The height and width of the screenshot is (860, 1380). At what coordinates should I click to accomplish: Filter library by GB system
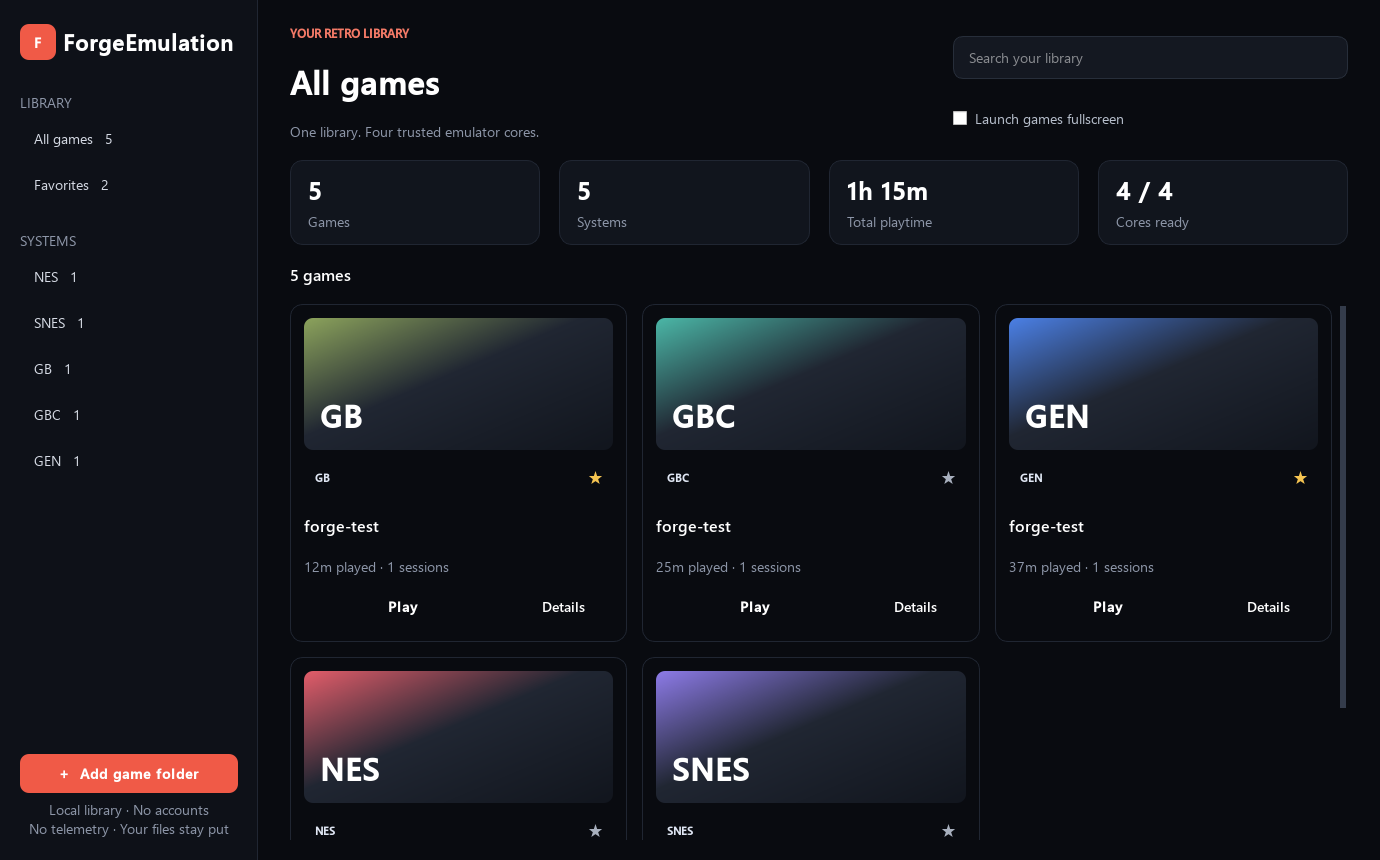pos(129,369)
